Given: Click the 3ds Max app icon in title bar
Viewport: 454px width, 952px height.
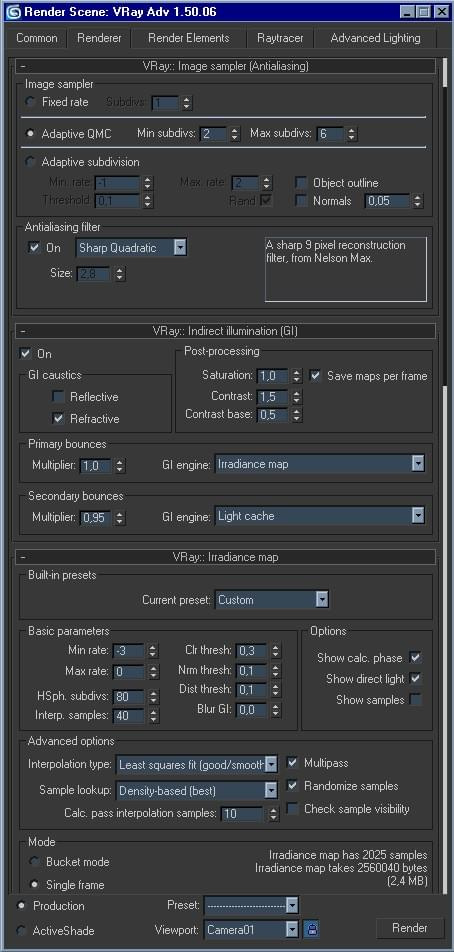Looking at the screenshot, I should tap(13, 12).
